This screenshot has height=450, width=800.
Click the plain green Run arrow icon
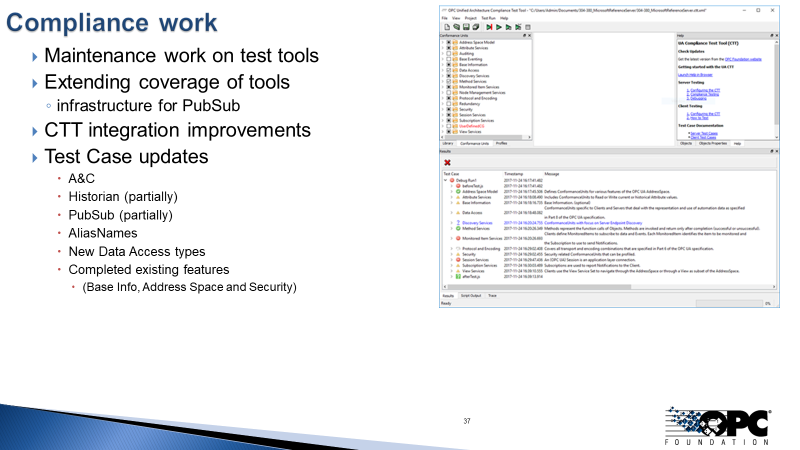498,27
